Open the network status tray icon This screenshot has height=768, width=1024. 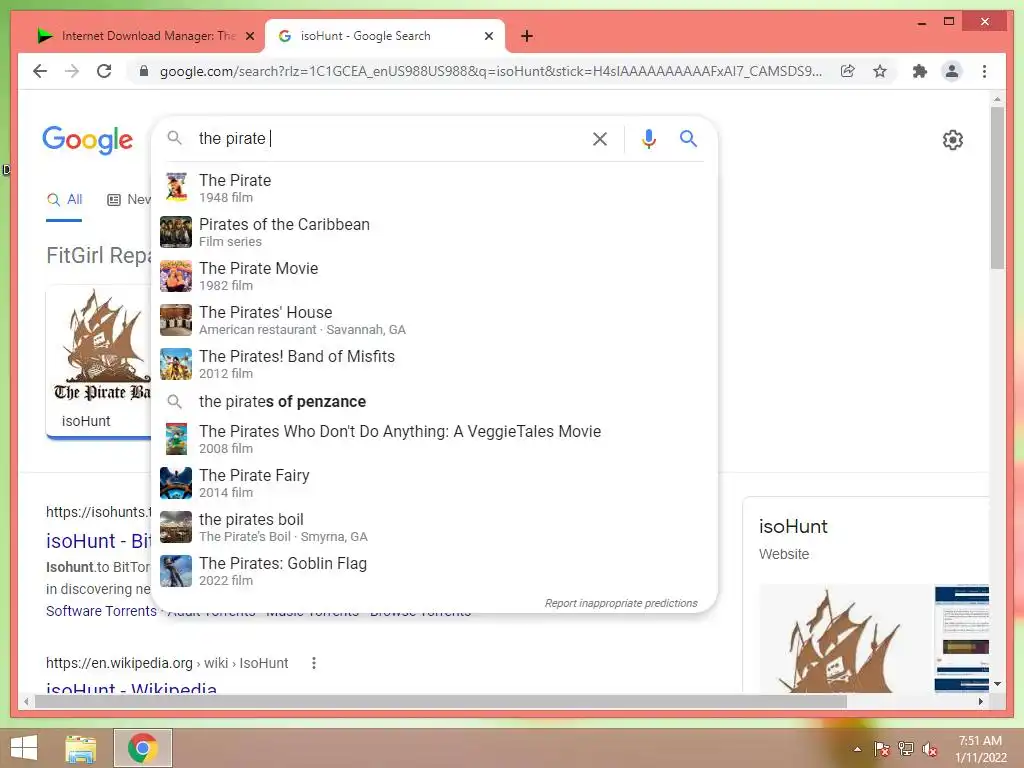[906, 749]
